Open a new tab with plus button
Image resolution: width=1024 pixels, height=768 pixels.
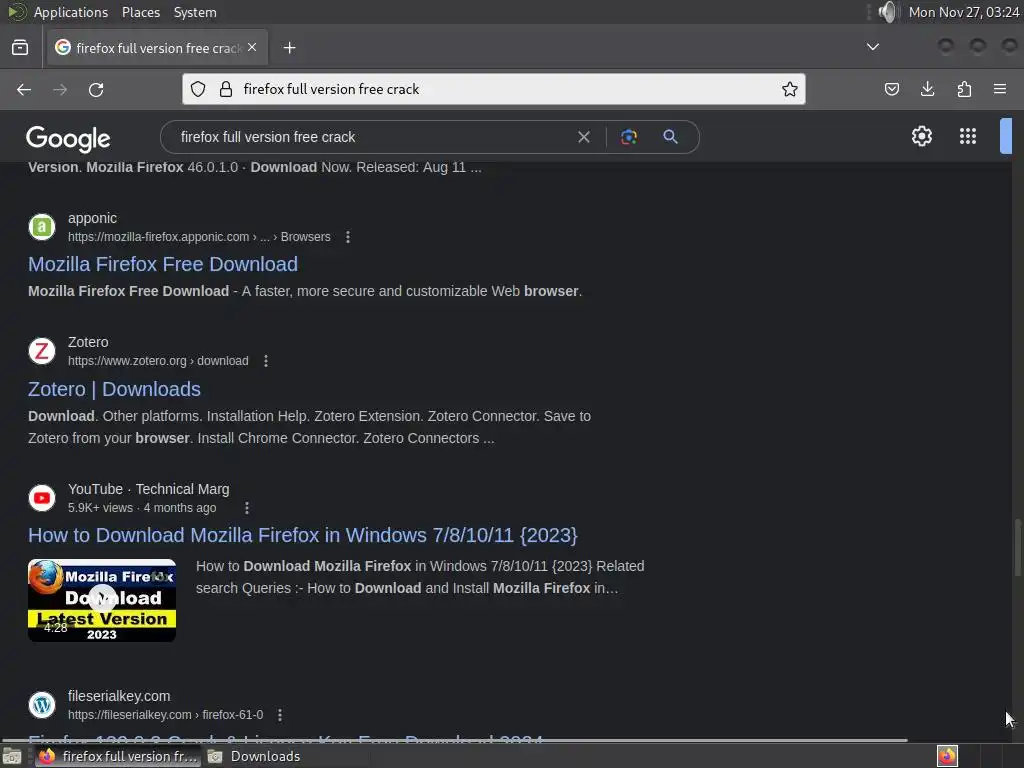289,48
